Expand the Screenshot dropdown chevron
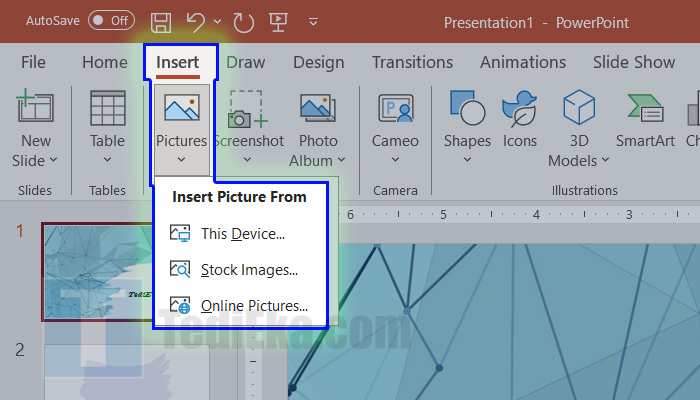Viewport: 700px width, 400px height. pyautogui.click(x=247, y=159)
